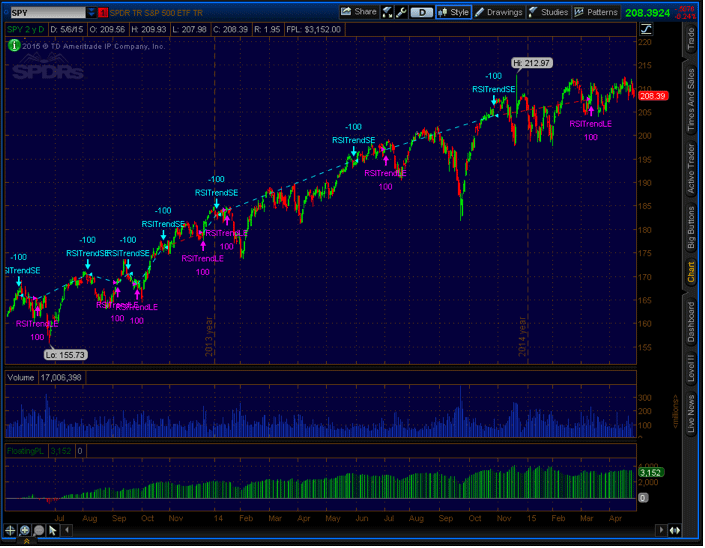Click the RSITrendSE signal below Hi bubble
Image resolution: width=705 pixels, height=548 pixels.
[x=493, y=89]
